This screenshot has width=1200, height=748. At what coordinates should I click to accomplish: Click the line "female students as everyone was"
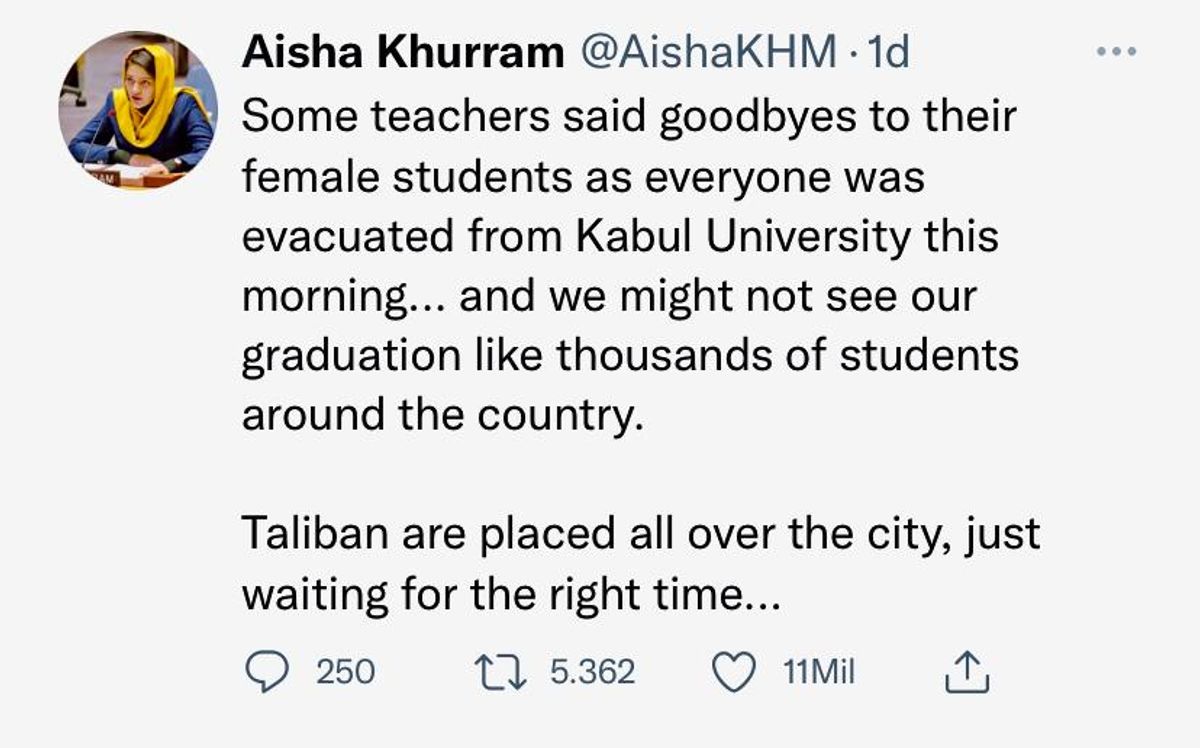[x=583, y=178]
